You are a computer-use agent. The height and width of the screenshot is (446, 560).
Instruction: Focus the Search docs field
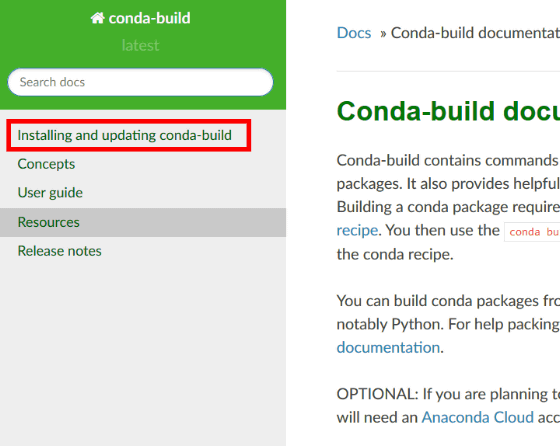[x=140, y=82]
